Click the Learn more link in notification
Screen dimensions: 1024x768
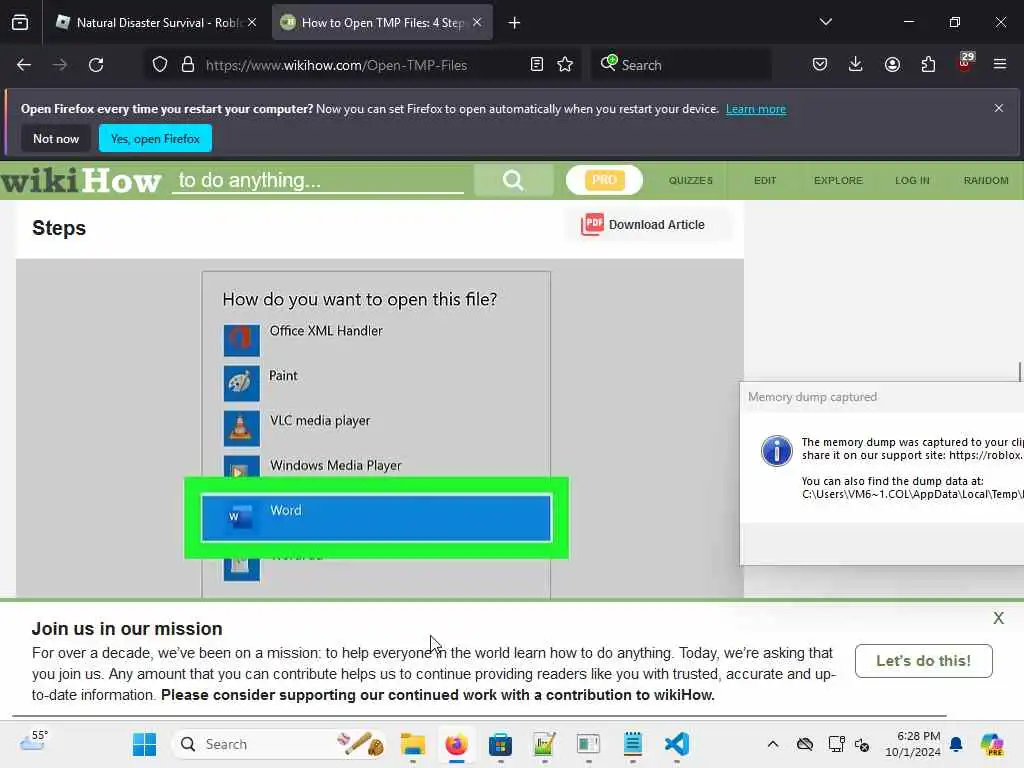pyautogui.click(x=756, y=109)
